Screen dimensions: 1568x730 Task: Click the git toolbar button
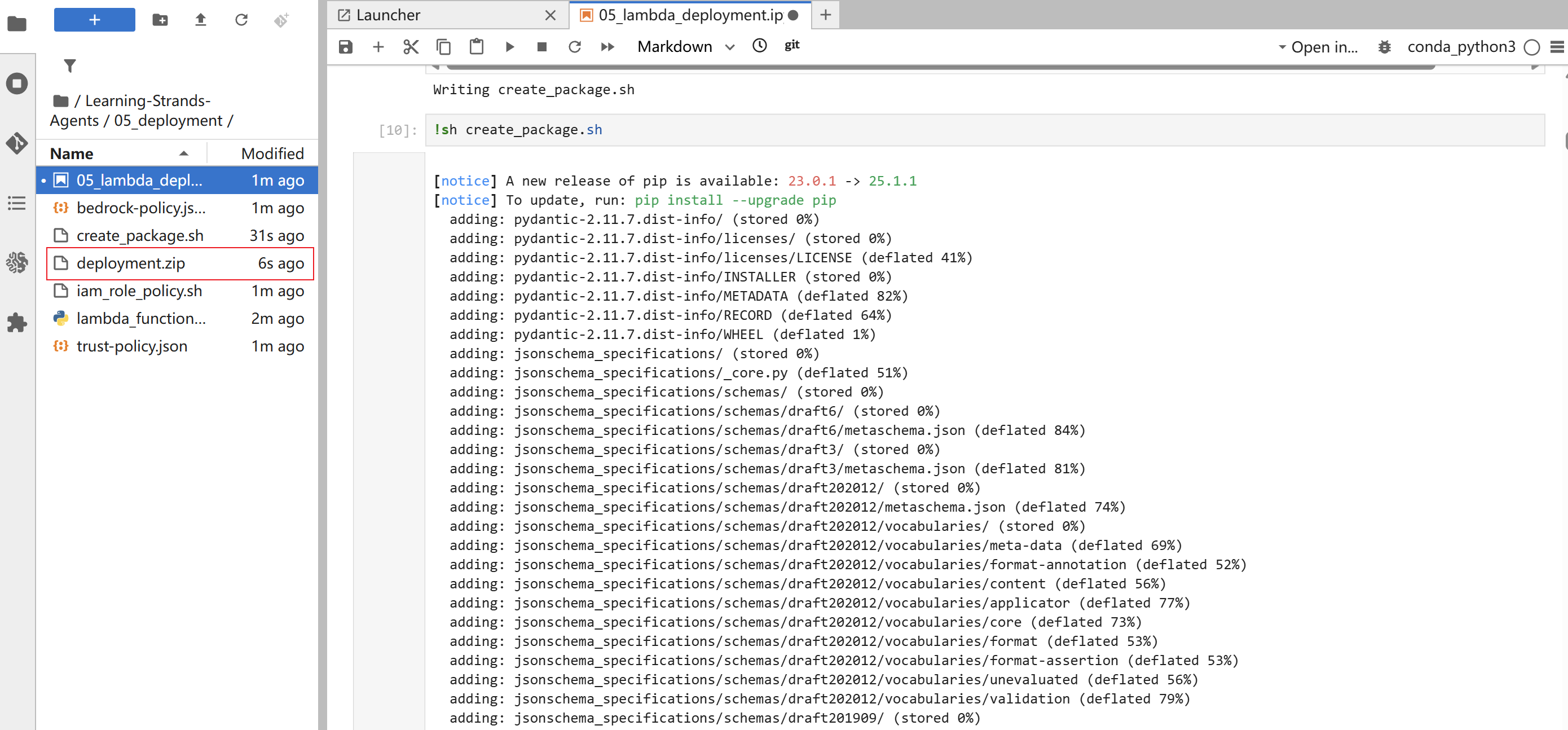click(792, 45)
